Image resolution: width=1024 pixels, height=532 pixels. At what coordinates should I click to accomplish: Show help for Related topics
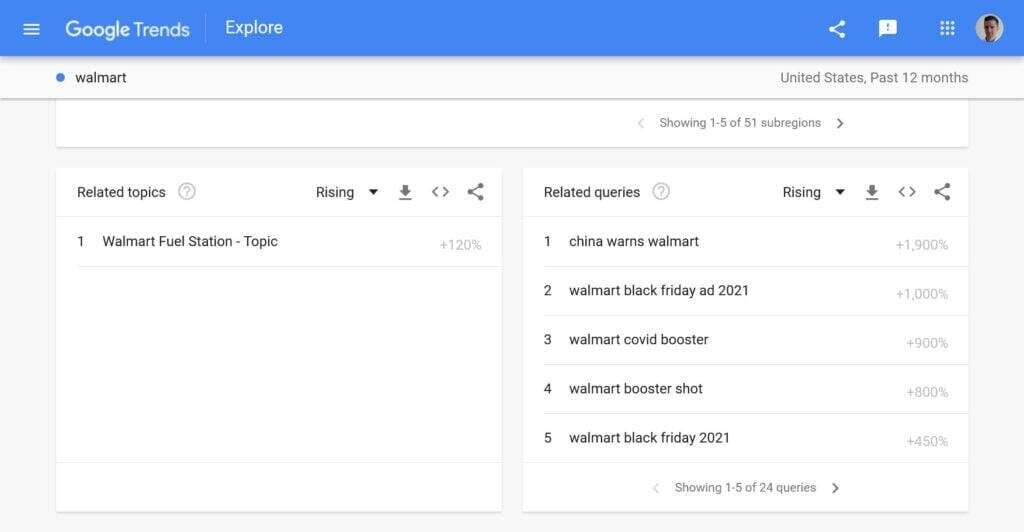coord(187,192)
